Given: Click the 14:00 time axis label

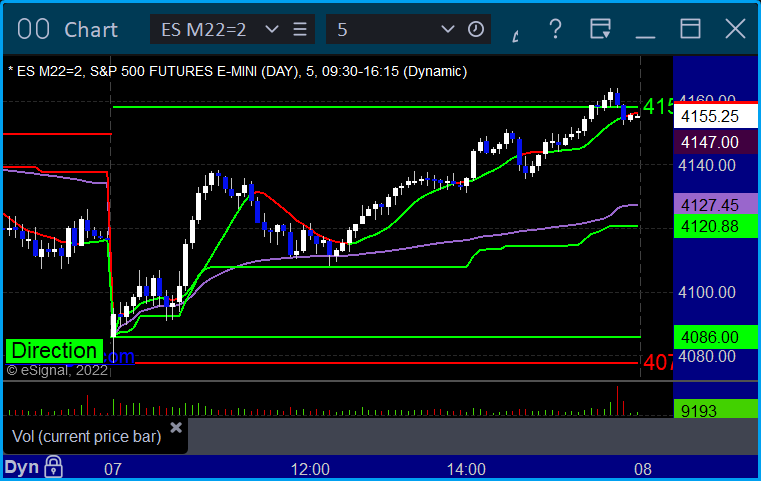Looking at the screenshot, I should [466, 469].
